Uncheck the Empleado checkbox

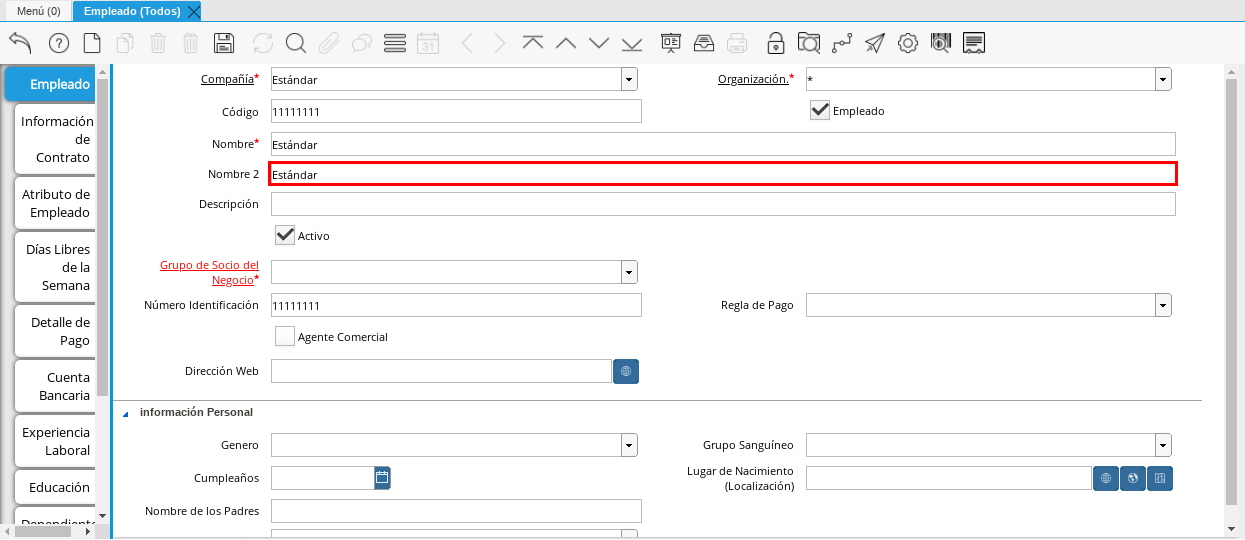[820, 110]
